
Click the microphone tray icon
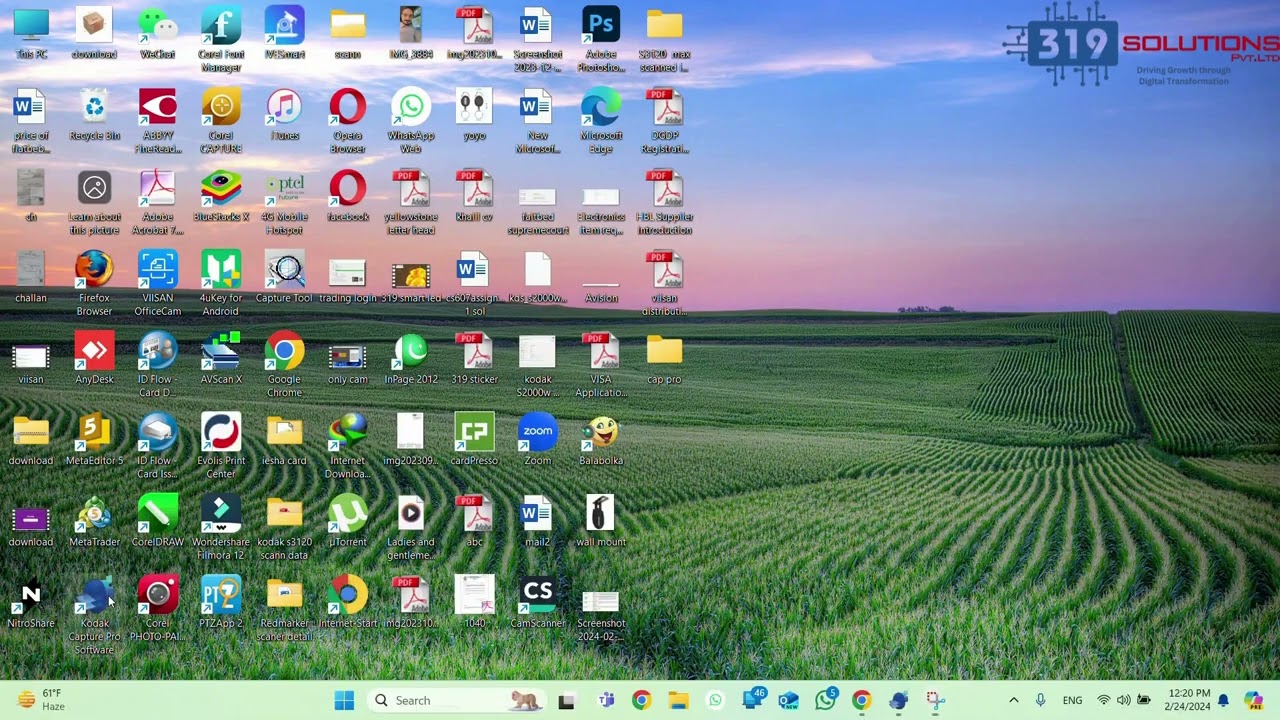click(1041, 700)
